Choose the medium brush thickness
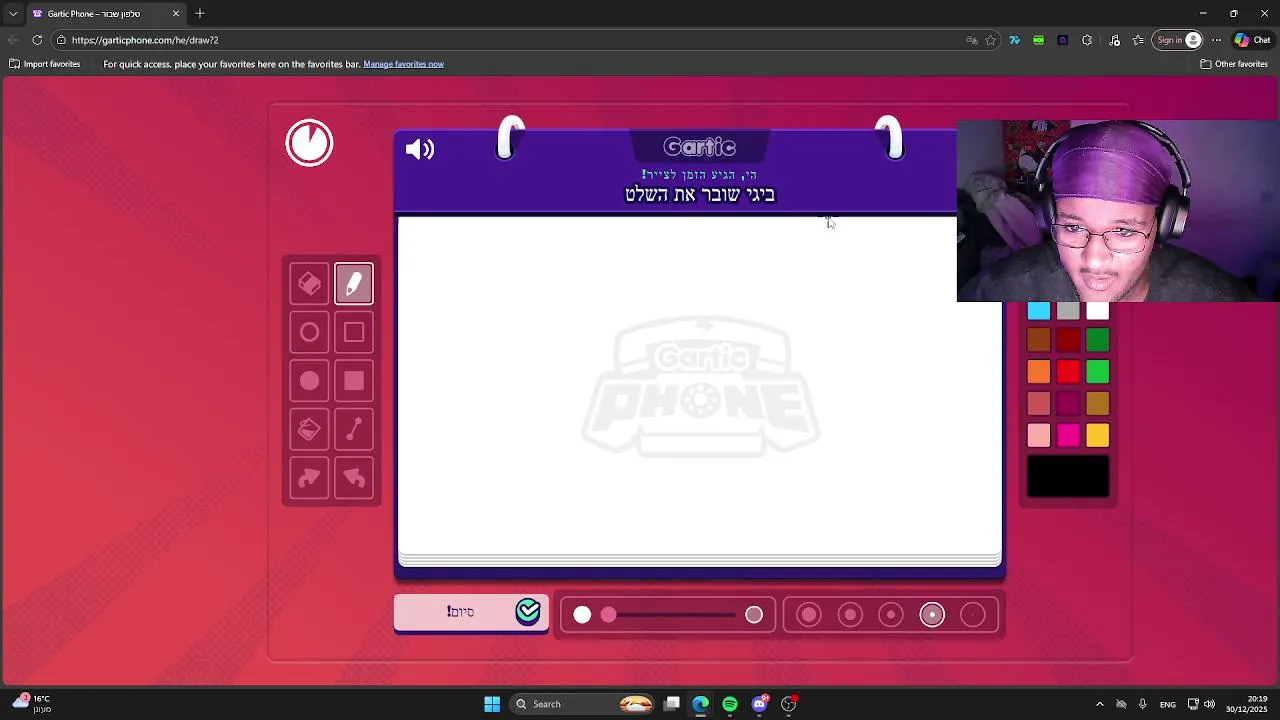This screenshot has width=1280, height=720. point(891,615)
